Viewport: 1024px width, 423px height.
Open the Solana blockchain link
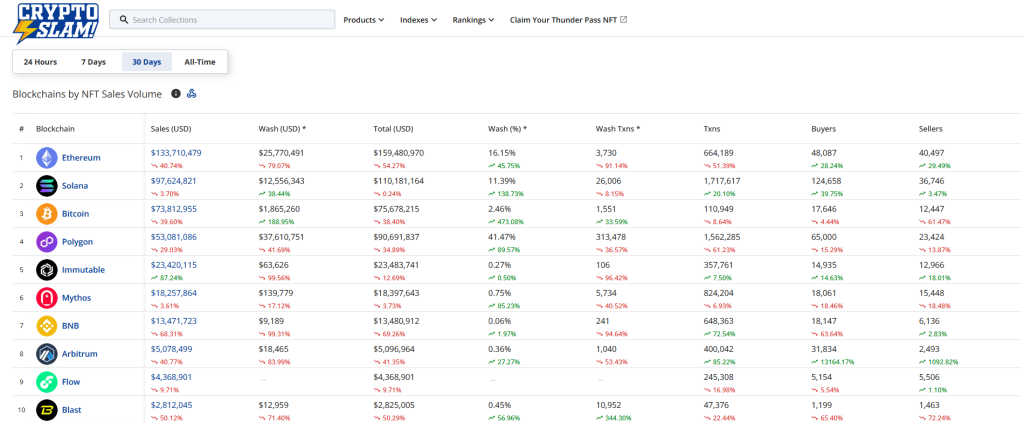click(x=75, y=186)
